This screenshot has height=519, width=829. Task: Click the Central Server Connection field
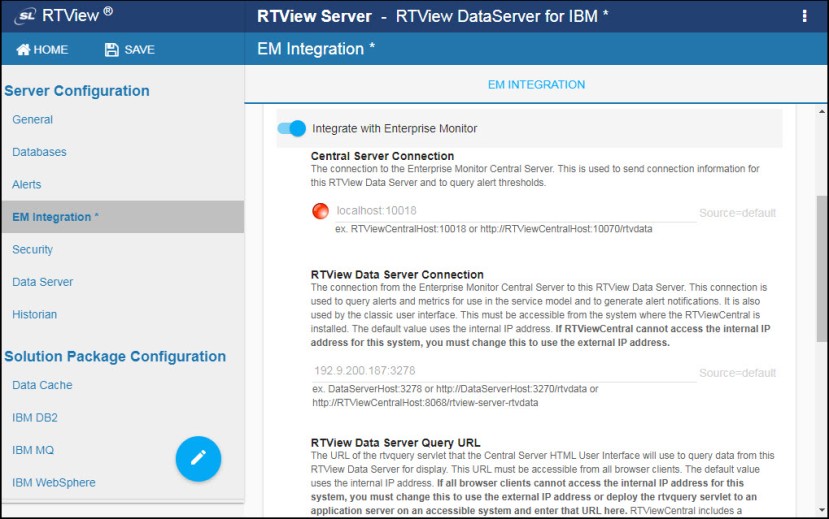pyautogui.click(x=515, y=211)
